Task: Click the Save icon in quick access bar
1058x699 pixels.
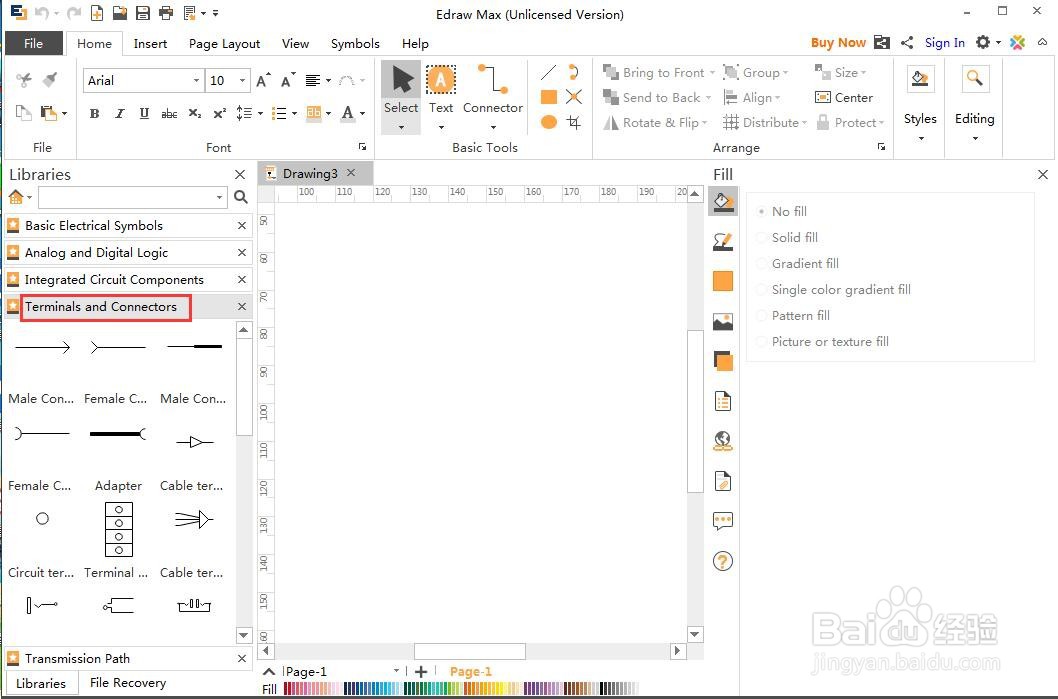Action: click(x=142, y=13)
